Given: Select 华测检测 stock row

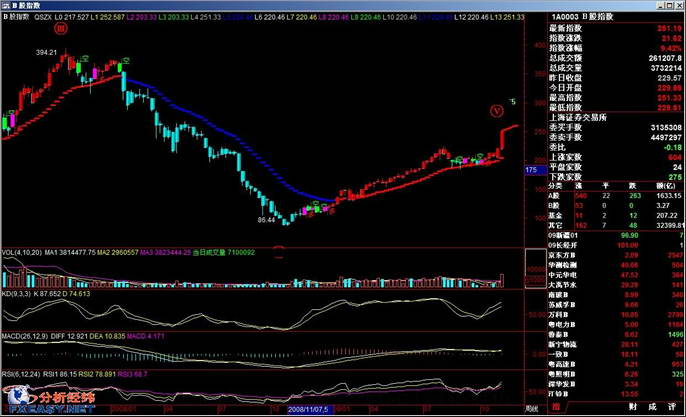Looking at the screenshot, I should pos(616,265).
